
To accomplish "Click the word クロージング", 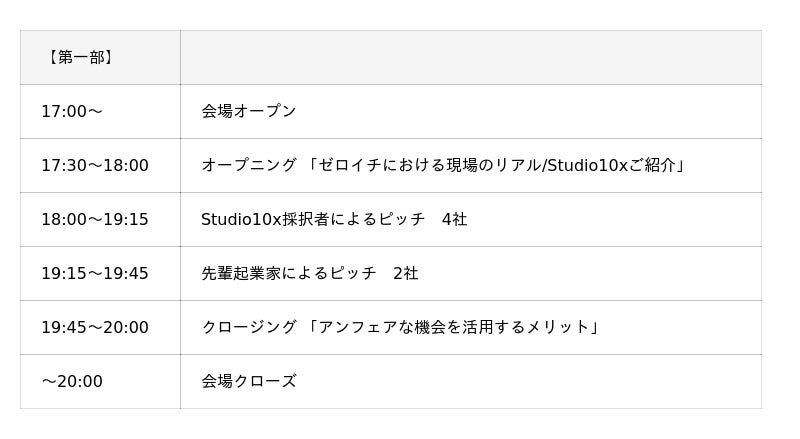I will 249,327.
